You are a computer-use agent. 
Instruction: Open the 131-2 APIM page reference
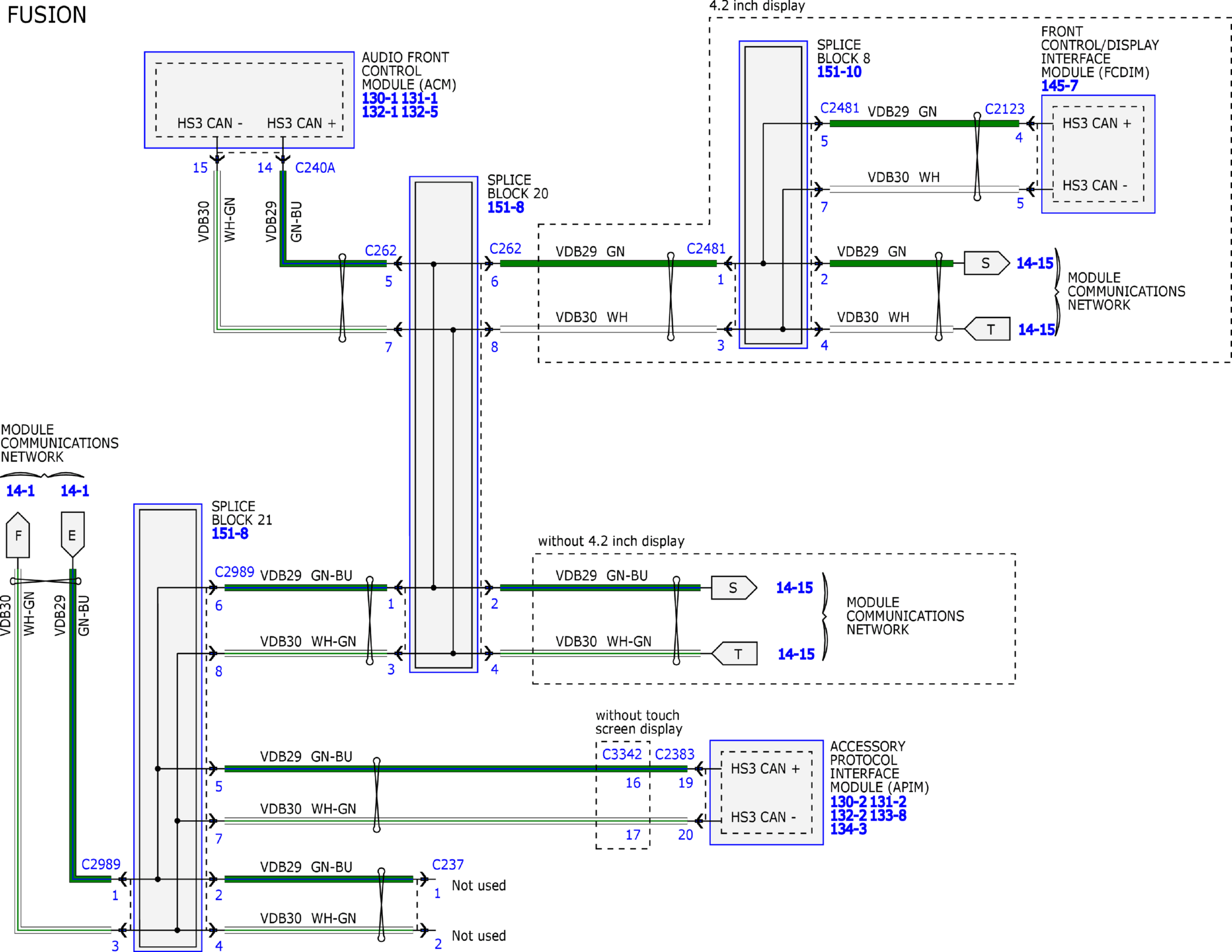(x=888, y=802)
